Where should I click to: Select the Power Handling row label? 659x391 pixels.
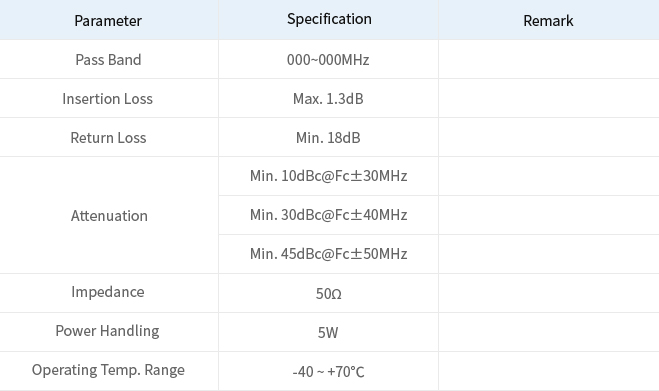pos(108,331)
